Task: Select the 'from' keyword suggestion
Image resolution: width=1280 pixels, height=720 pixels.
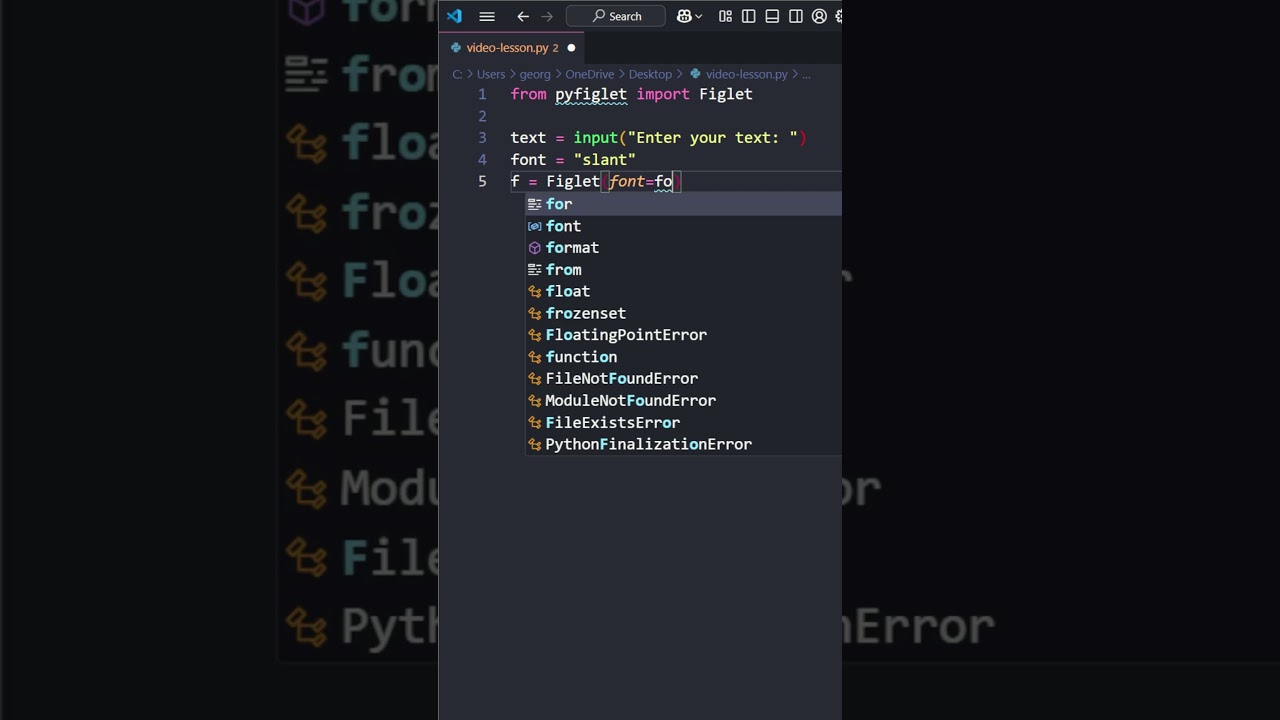Action: (684, 270)
